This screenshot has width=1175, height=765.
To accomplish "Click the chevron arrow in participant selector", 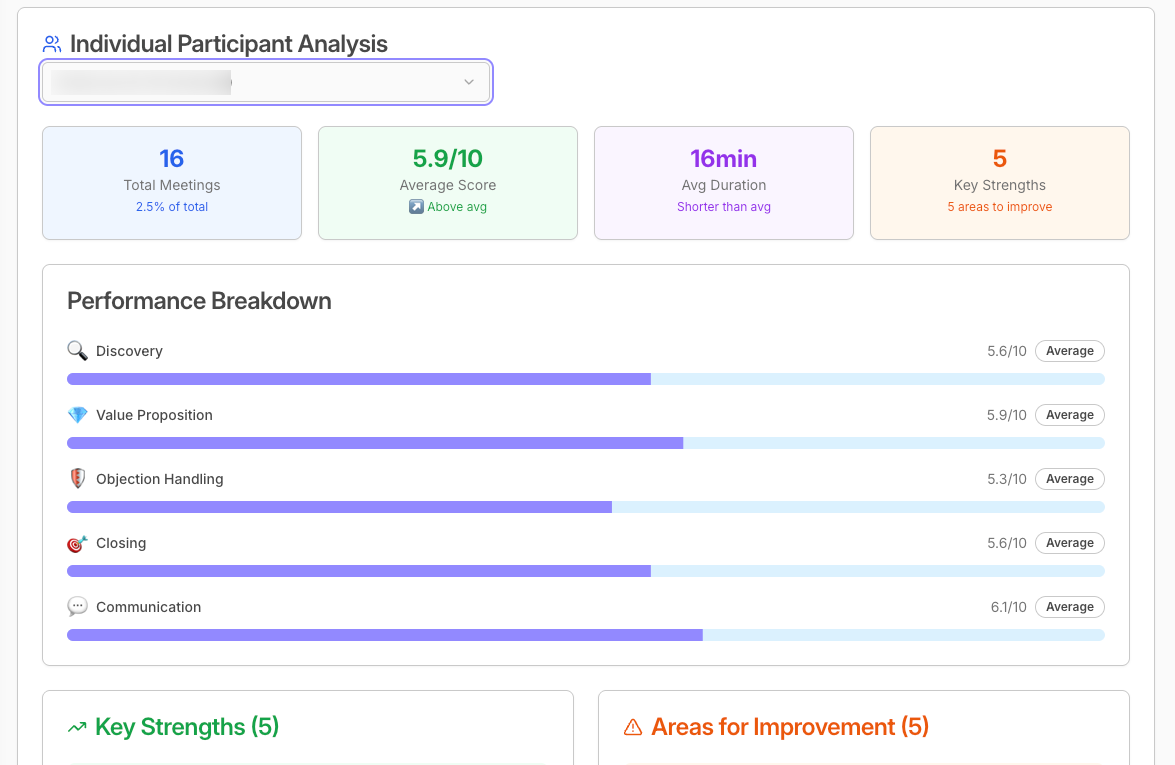I will click(x=469, y=82).
